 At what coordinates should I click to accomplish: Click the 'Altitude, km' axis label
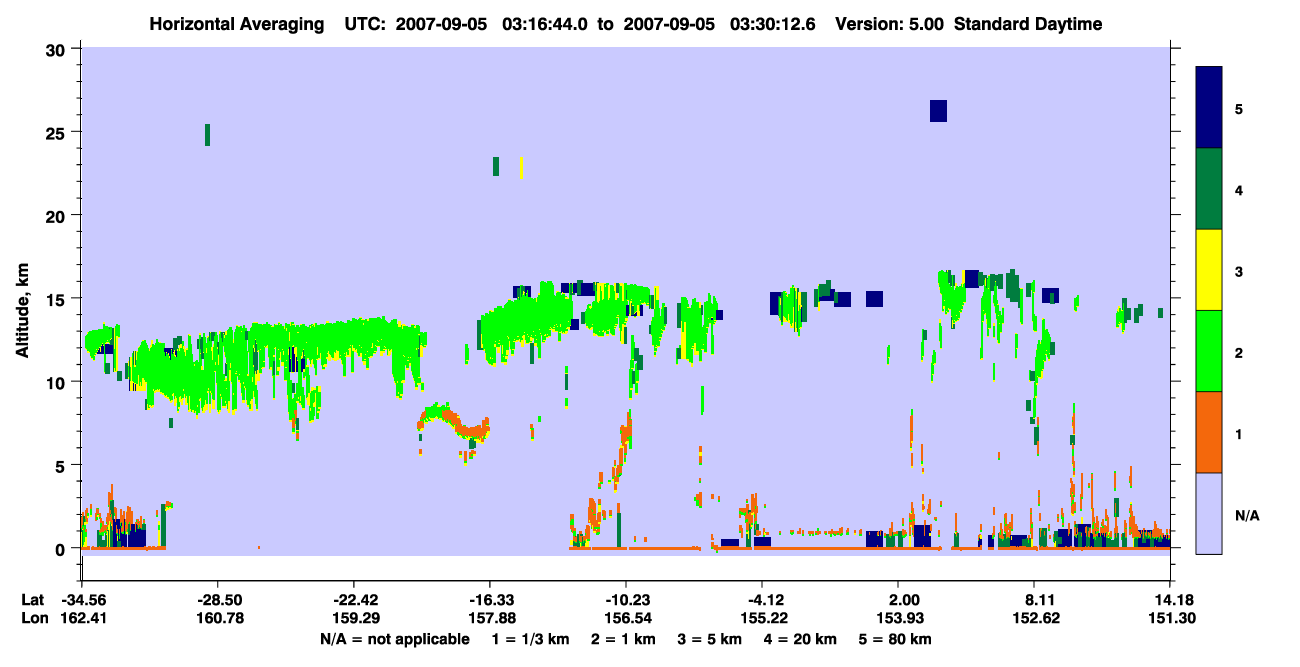[x=23, y=312]
